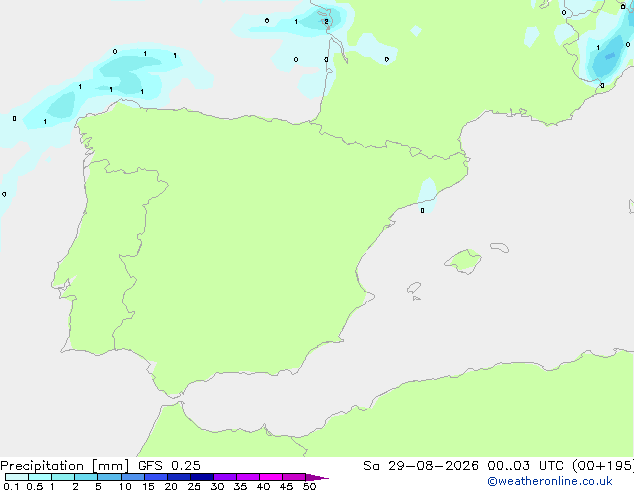Pick the 5–10 mm light blue swatch
Screen dimensions: 634x490
(109, 477)
